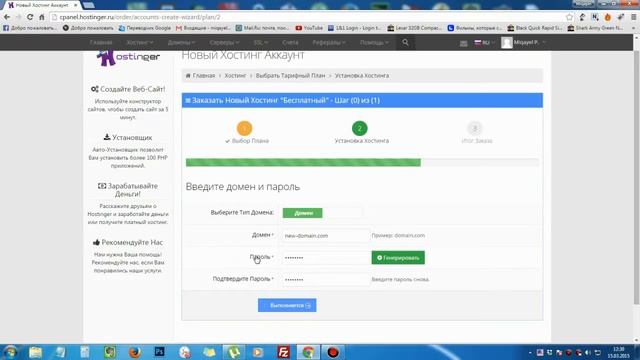The width and height of the screenshot is (640, 360).
Task: Open the Счета navbar item
Action: (x=290, y=42)
